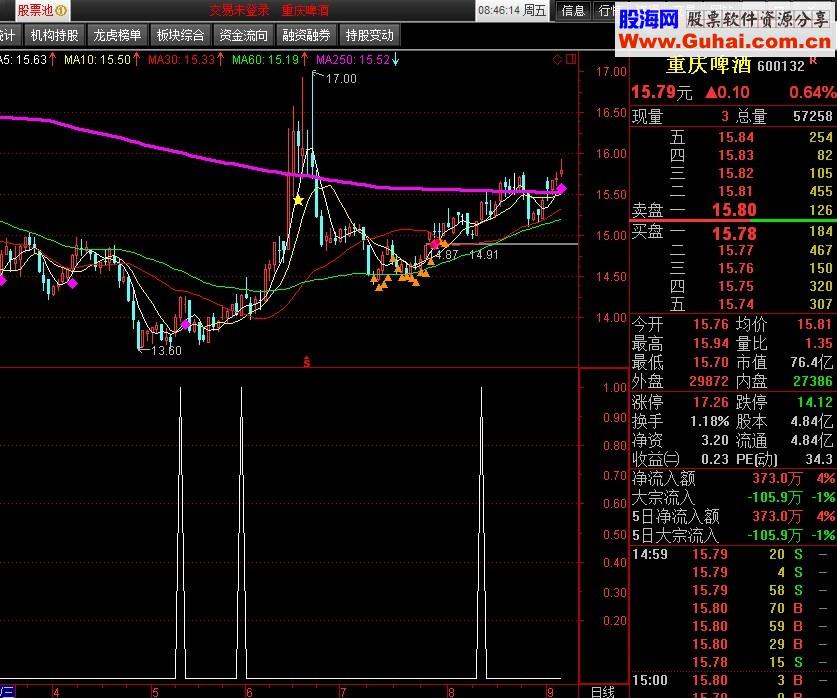Click the current price 15.79元
The width and height of the screenshot is (837, 698).
[662, 92]
